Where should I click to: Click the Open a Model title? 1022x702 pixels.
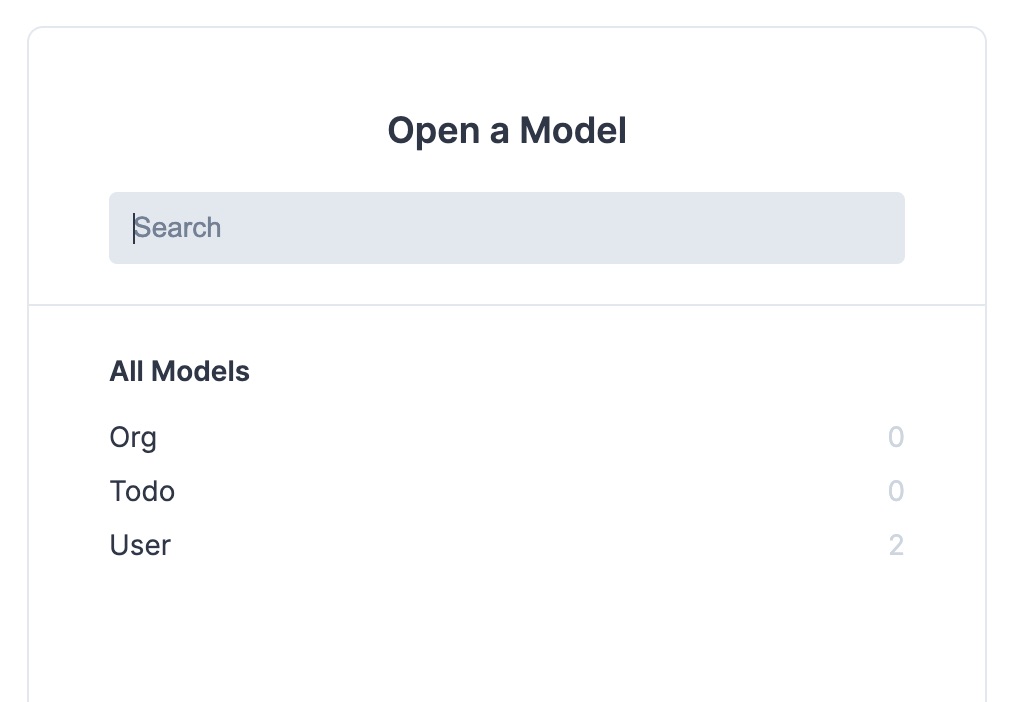tap(507, 131)
